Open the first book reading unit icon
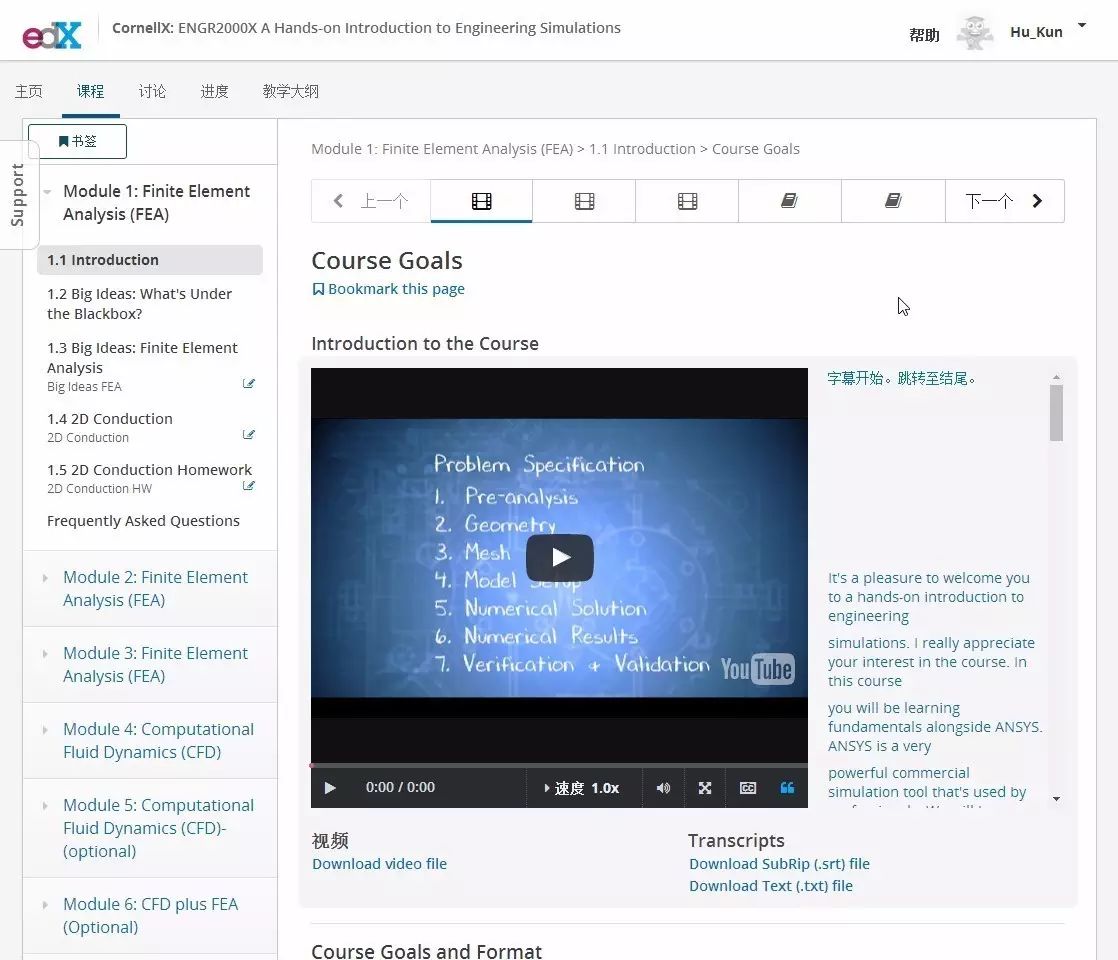The height and width of the screenshot is (960, 1118). pos(789,201)
